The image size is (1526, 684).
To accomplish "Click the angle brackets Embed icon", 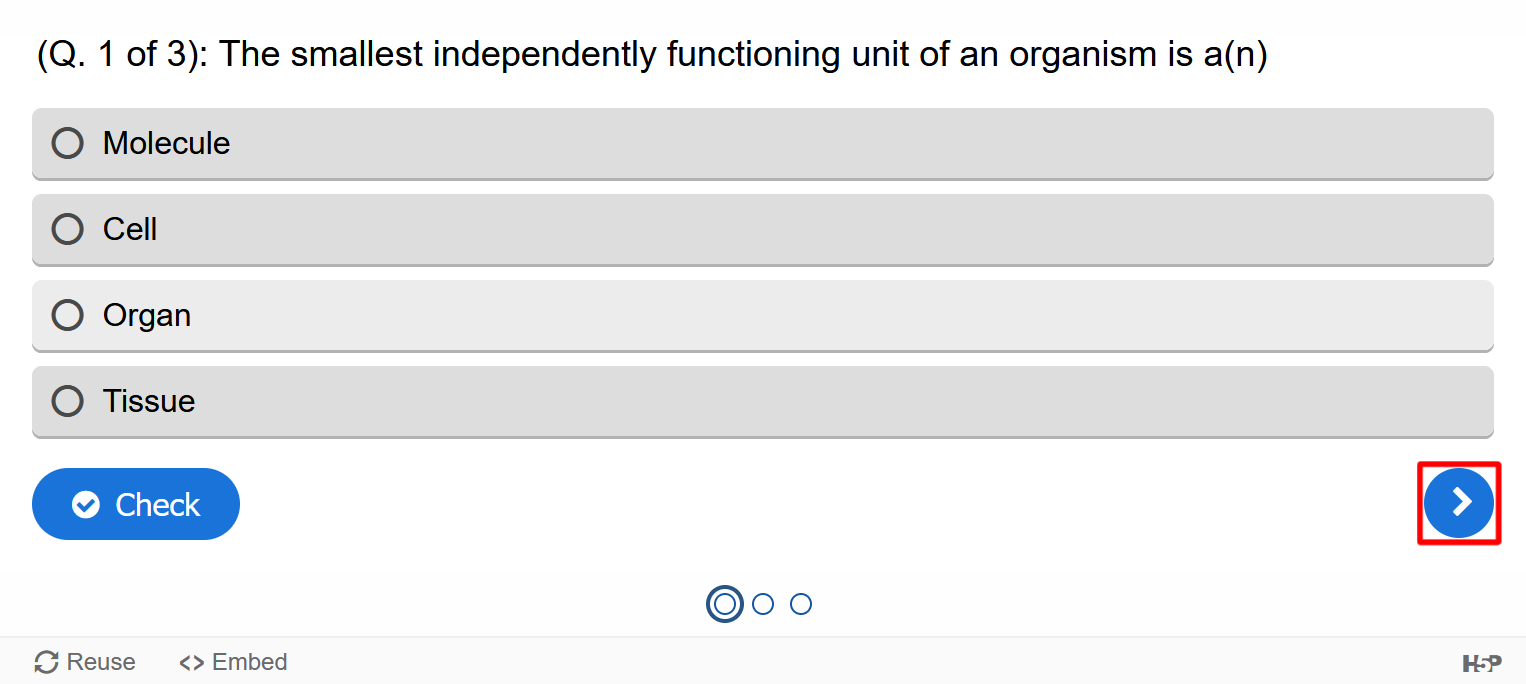I will [x=191, y=662].
